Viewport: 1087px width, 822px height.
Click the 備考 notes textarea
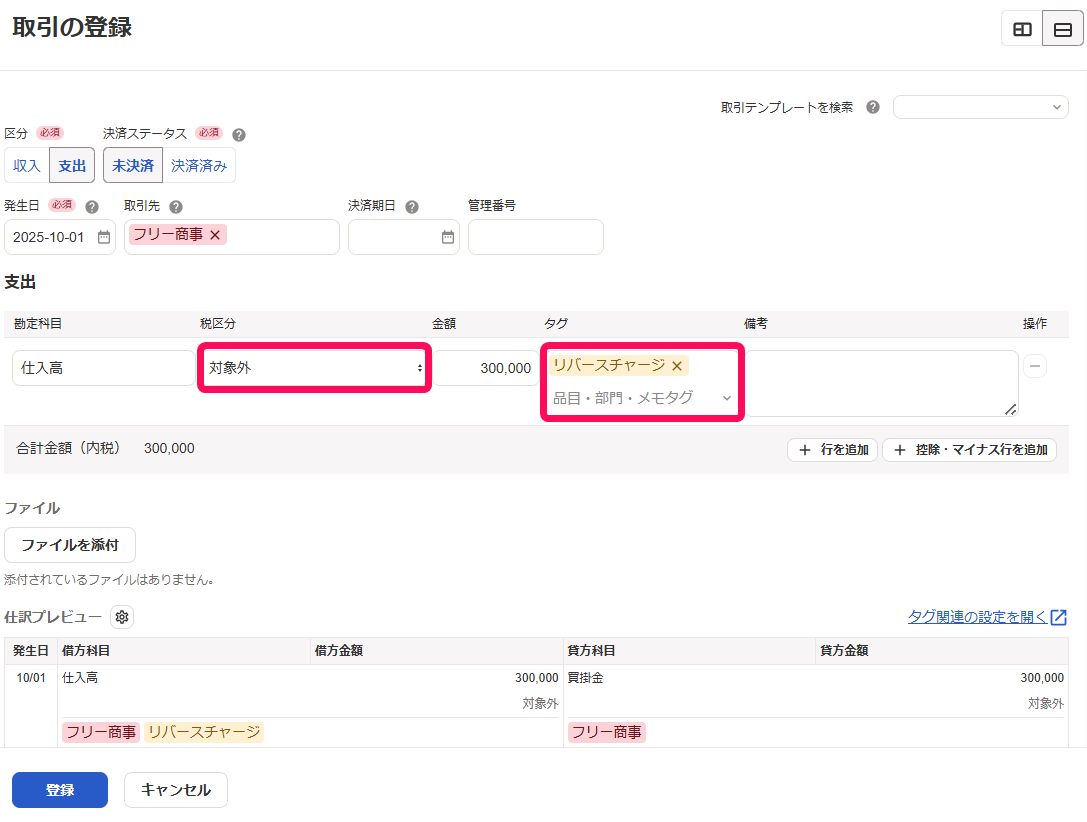coord(882,383)
